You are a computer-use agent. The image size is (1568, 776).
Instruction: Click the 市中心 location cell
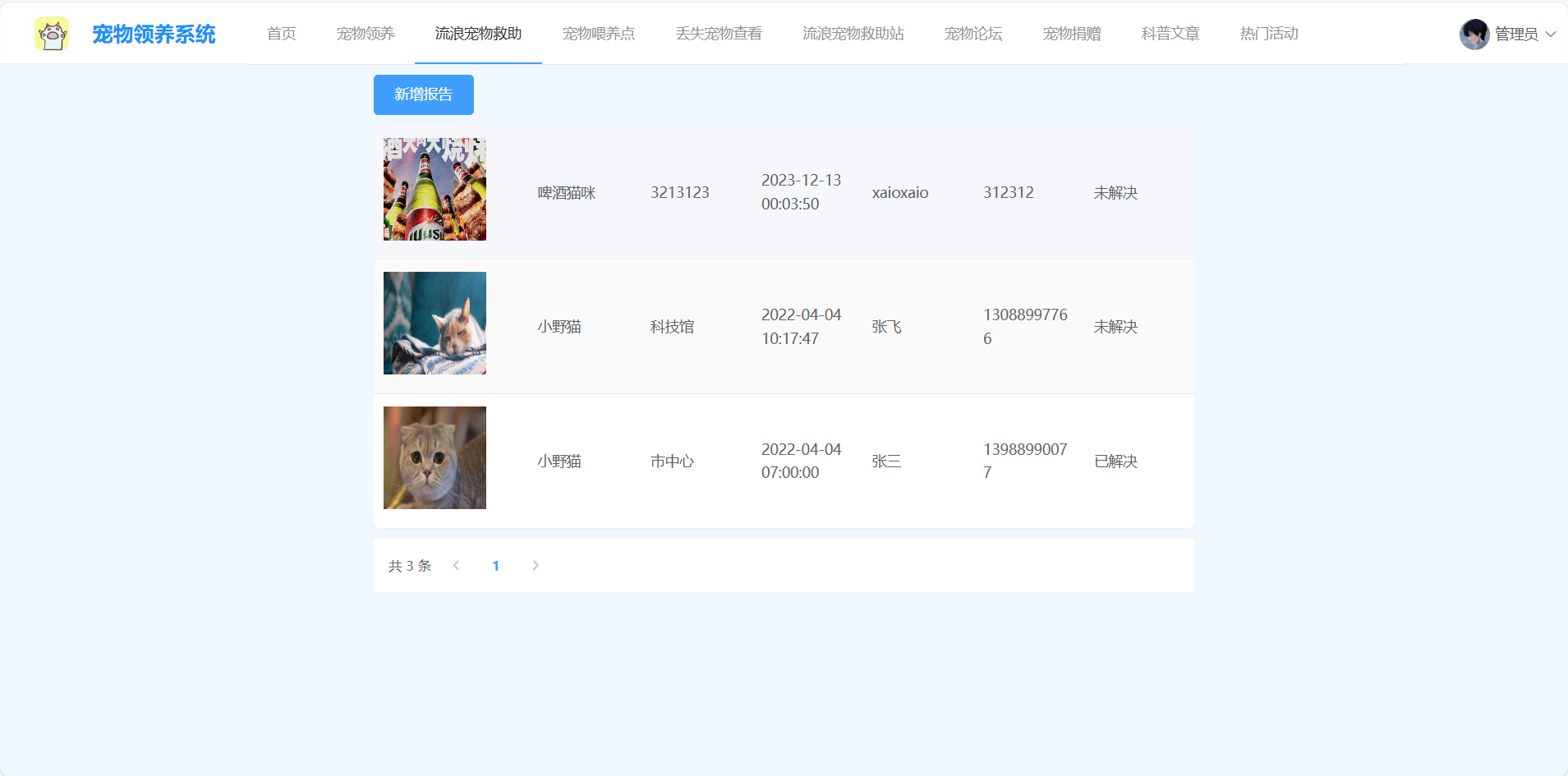pos(673,461)
